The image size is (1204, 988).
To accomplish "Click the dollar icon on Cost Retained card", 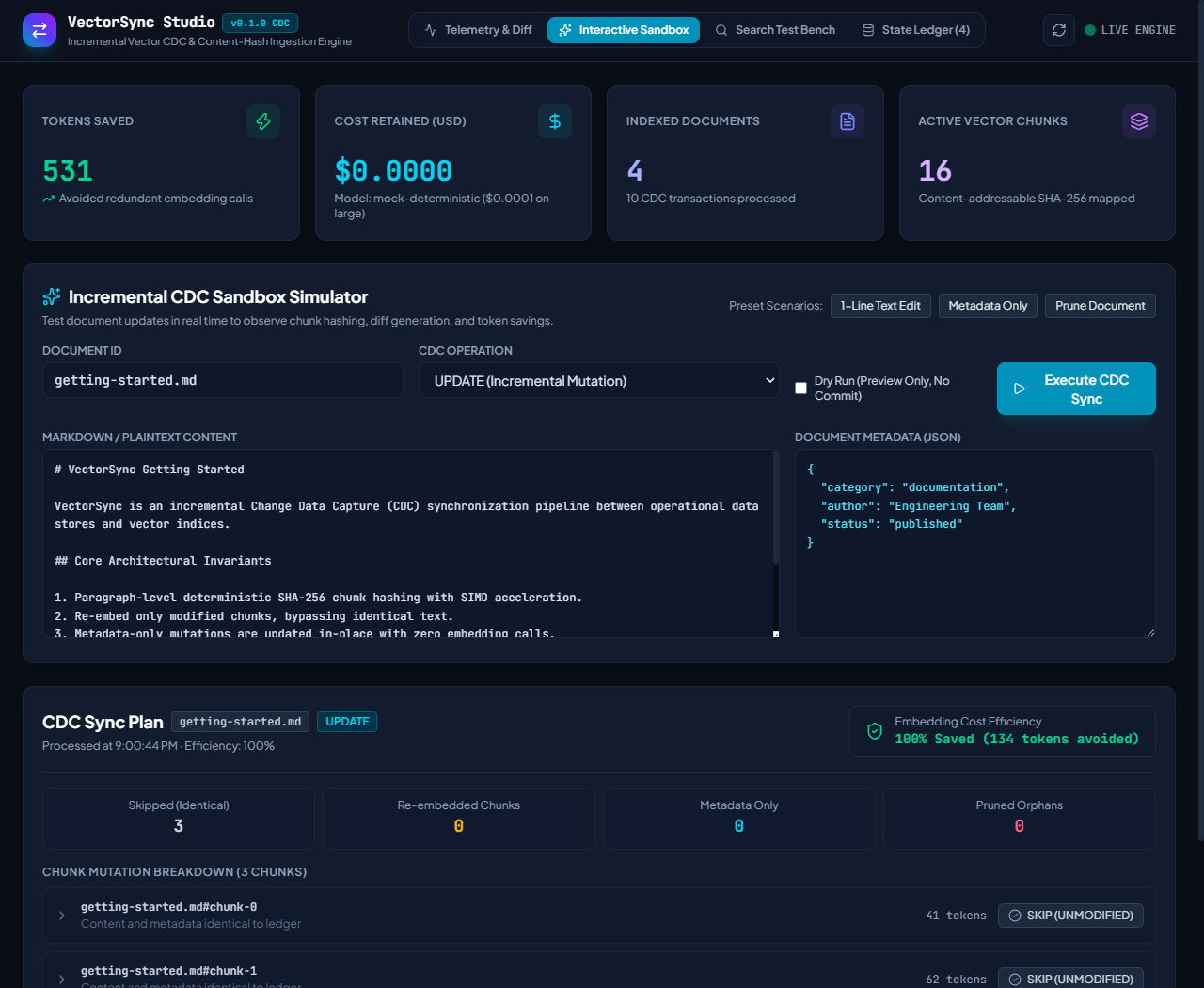I will [x=555, y=121].
